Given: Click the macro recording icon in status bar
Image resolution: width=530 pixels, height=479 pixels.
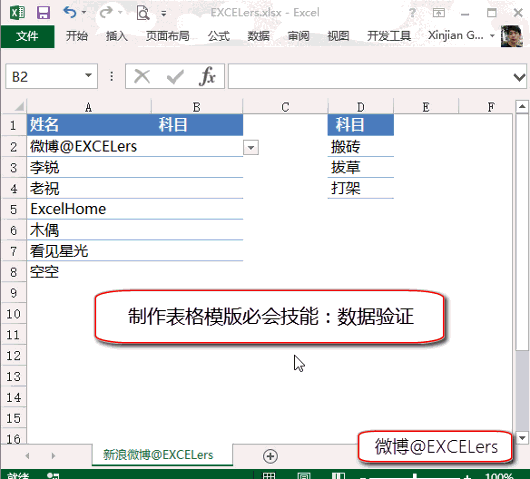Looking at the screenshot, I should click(x=53, y=475).
